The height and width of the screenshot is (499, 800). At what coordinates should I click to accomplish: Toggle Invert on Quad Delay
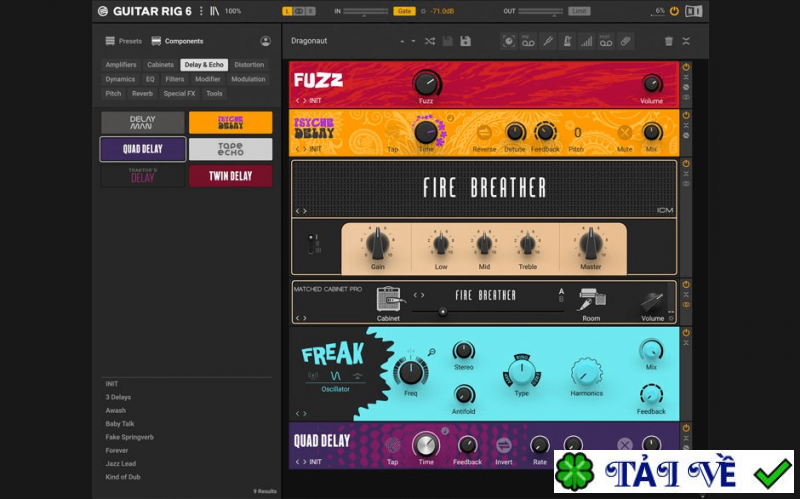[504, 445]
